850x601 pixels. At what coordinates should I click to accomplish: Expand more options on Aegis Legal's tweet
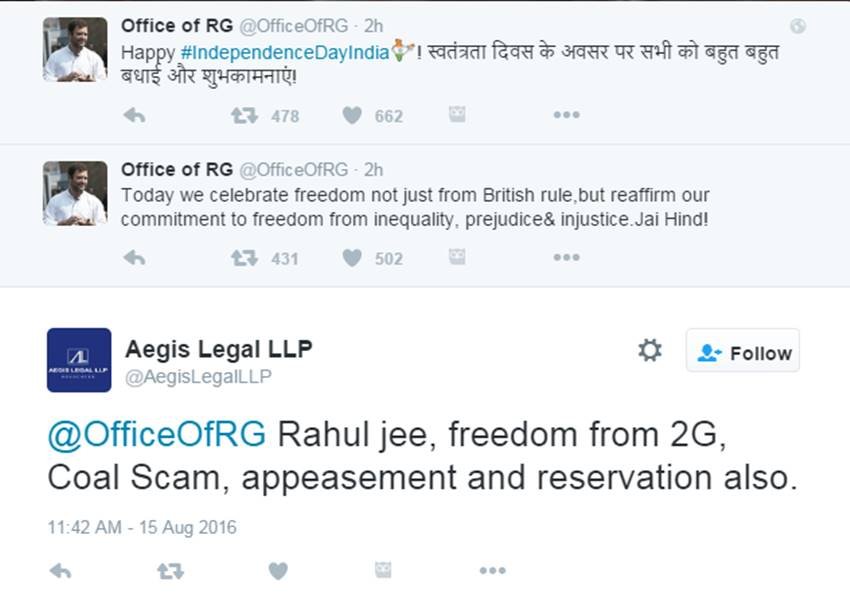tap(490, 568)
